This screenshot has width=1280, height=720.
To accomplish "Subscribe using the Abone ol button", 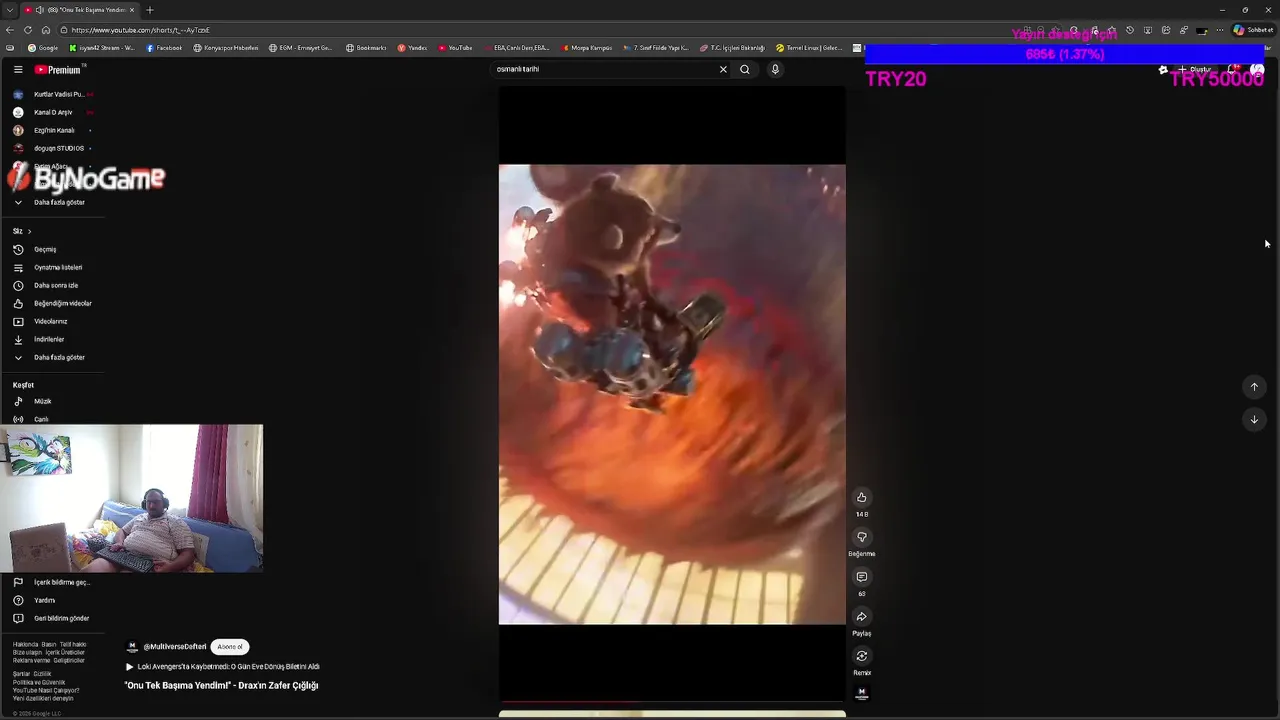I will 230,646.
